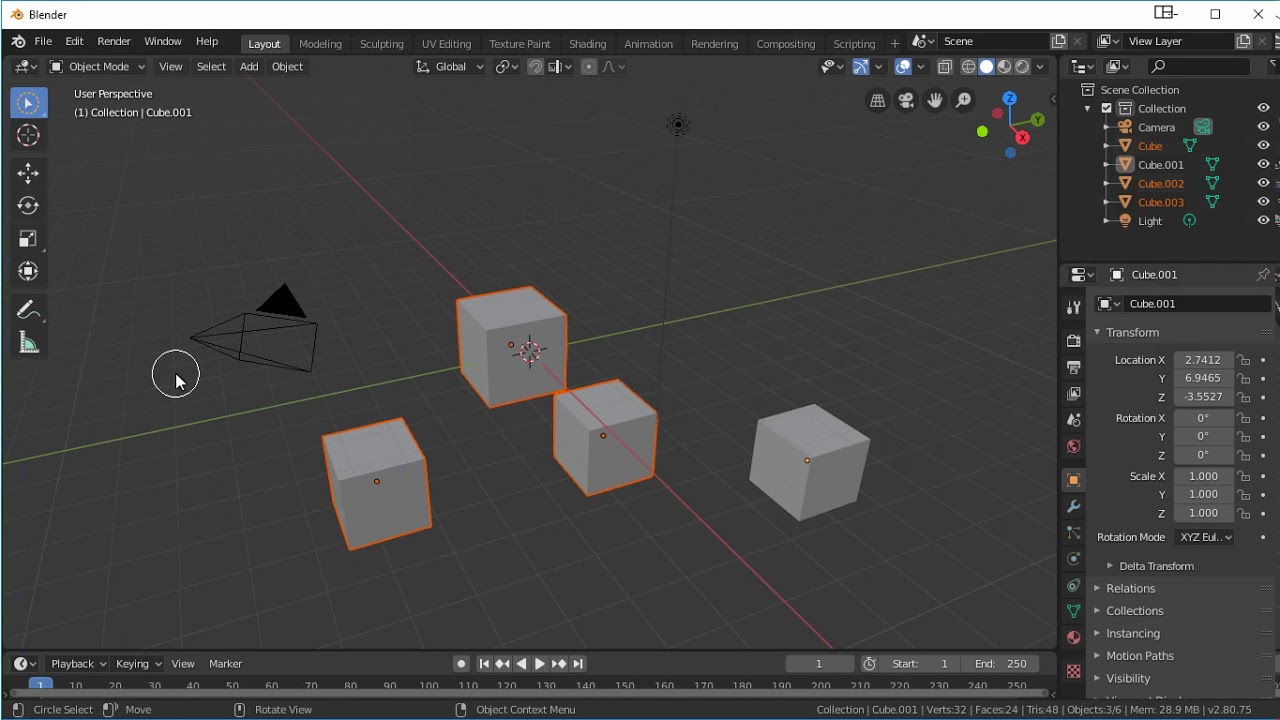The height and width of the screenshot is (720, 1280).
Task: Toggle viewport gizmos
Action: [x=860, y=67]
